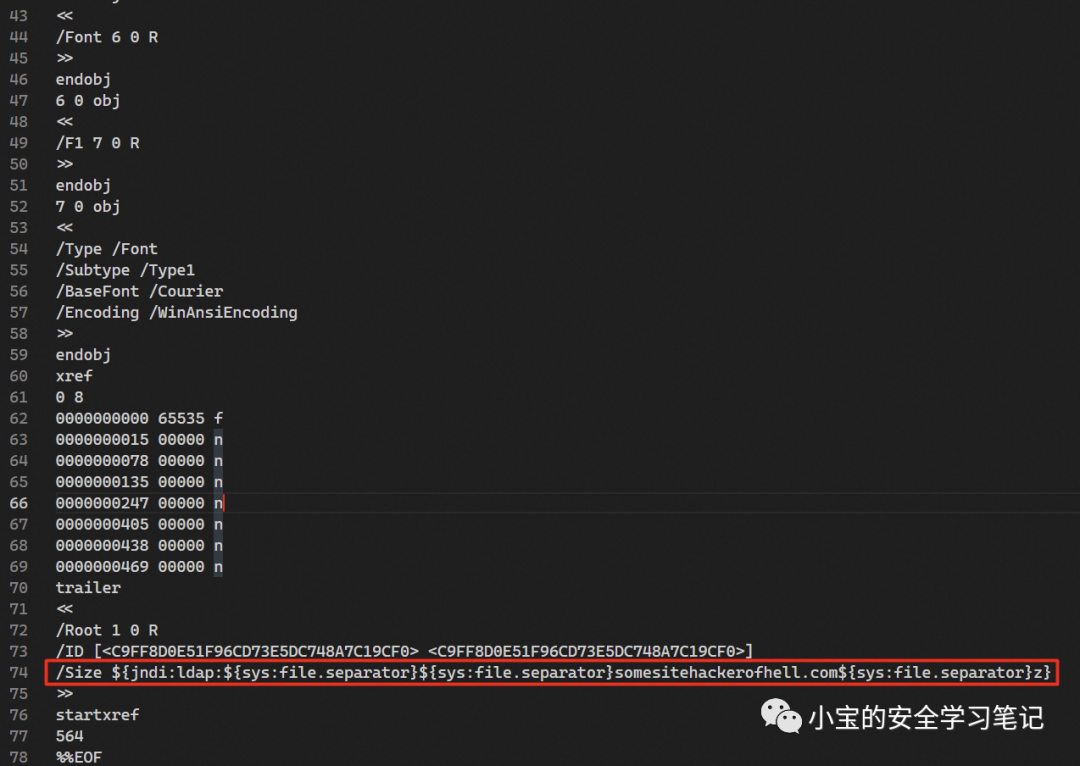Click the "0000000438 00000 n" entry
The image size is (1080, 766).
pyautogui.click(x=140, y=546)
